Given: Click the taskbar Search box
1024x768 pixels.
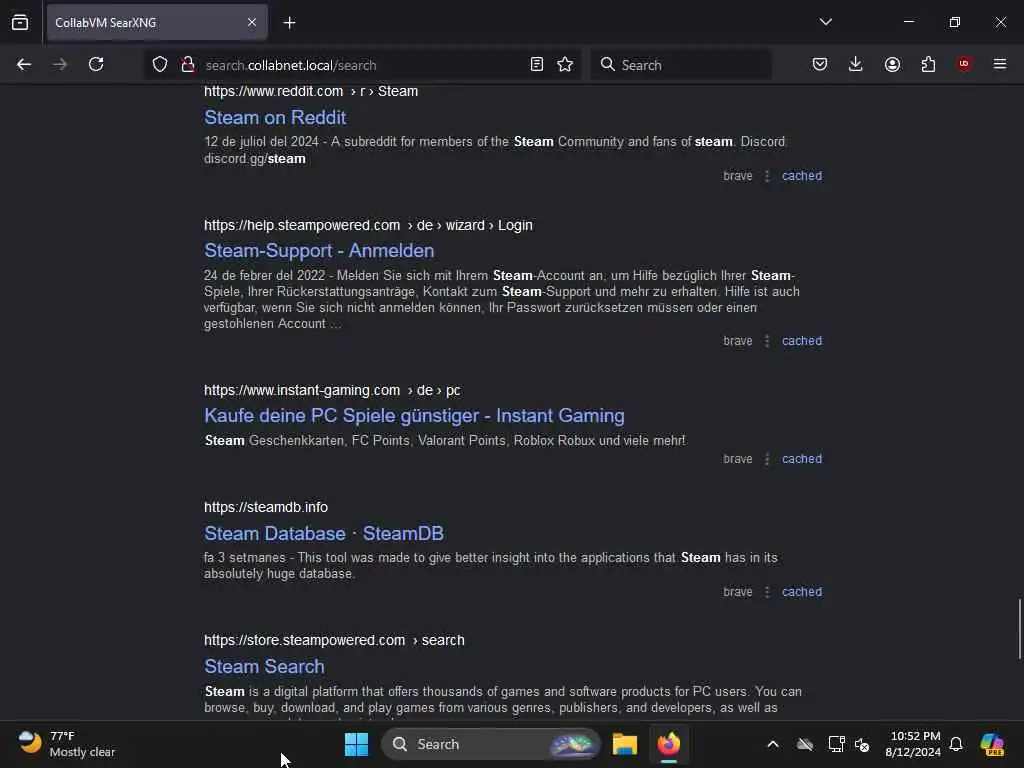Looking at the screenshot, I should (x=490, y=744).
